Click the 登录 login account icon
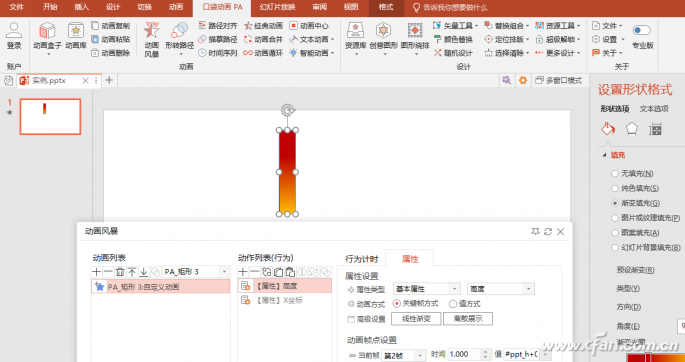This screenshot has height=362, width=685. (14, 36)
